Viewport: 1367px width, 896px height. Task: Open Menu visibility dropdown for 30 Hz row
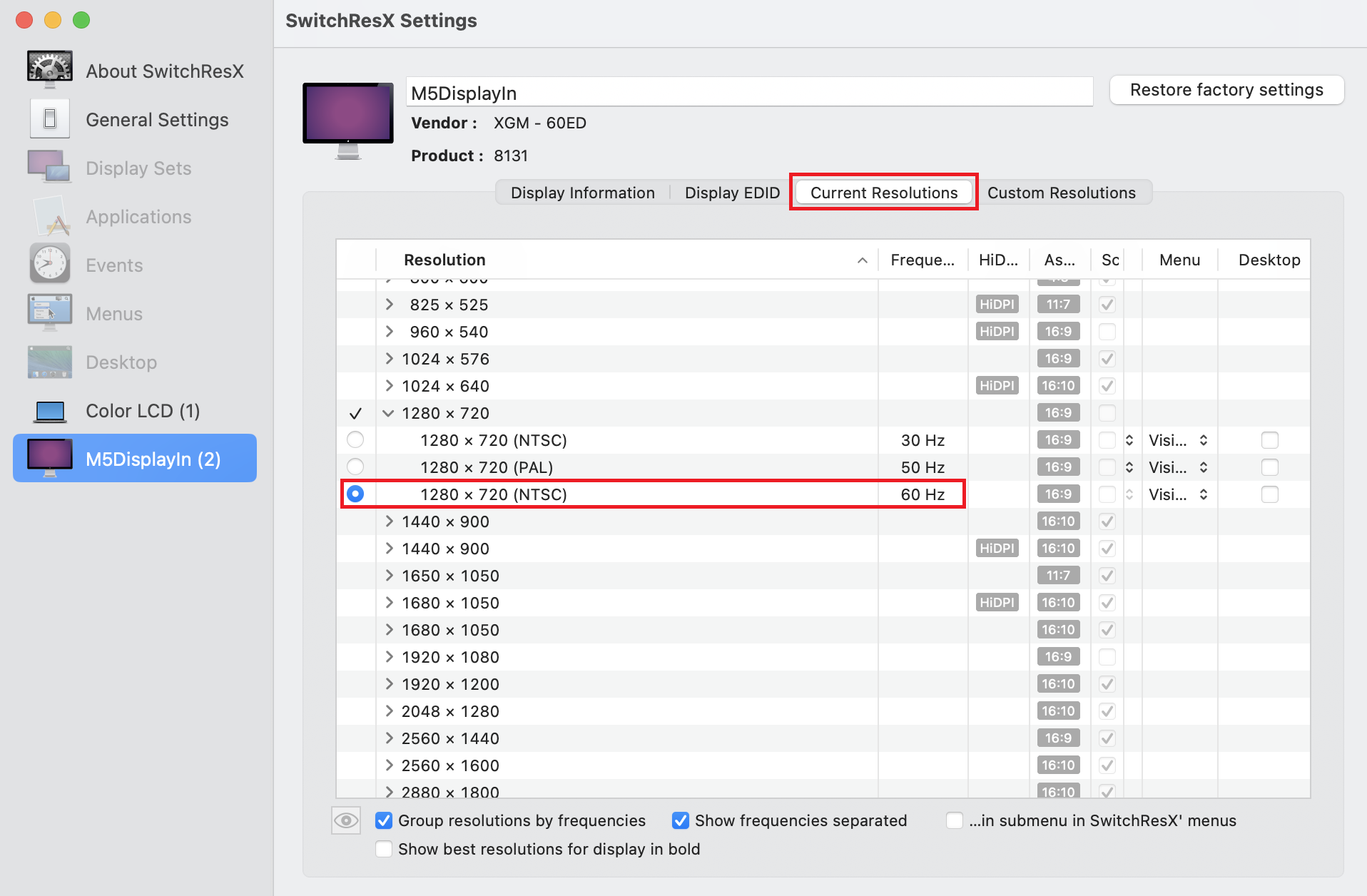click(1179, 440)
